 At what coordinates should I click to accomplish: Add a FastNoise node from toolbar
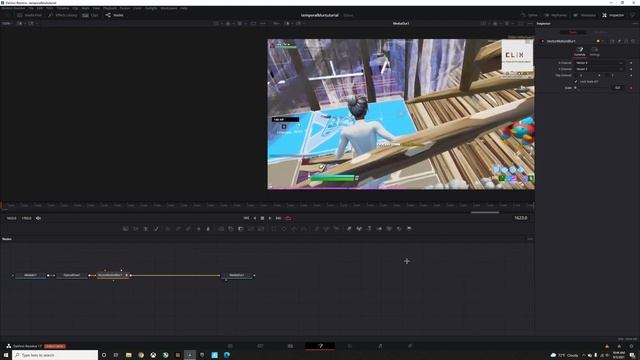[136, 229]
